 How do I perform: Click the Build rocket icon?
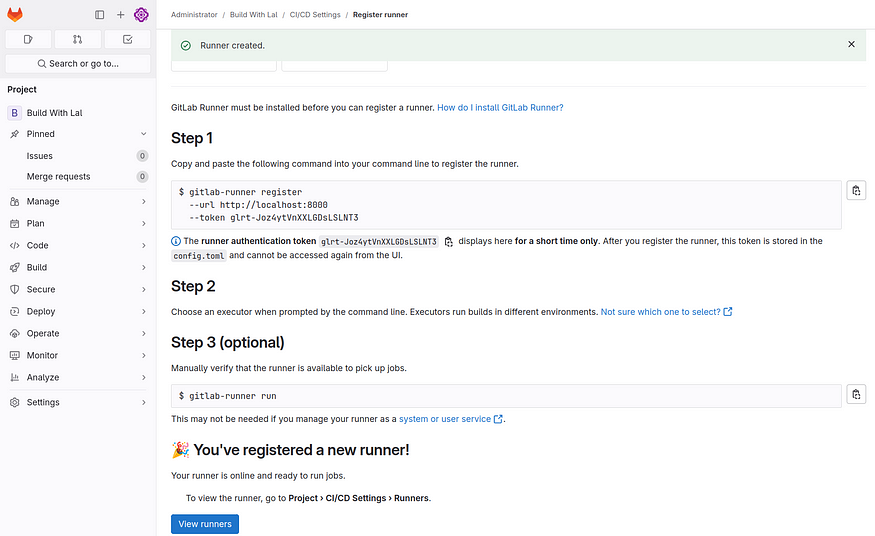[x=15, y=268]
